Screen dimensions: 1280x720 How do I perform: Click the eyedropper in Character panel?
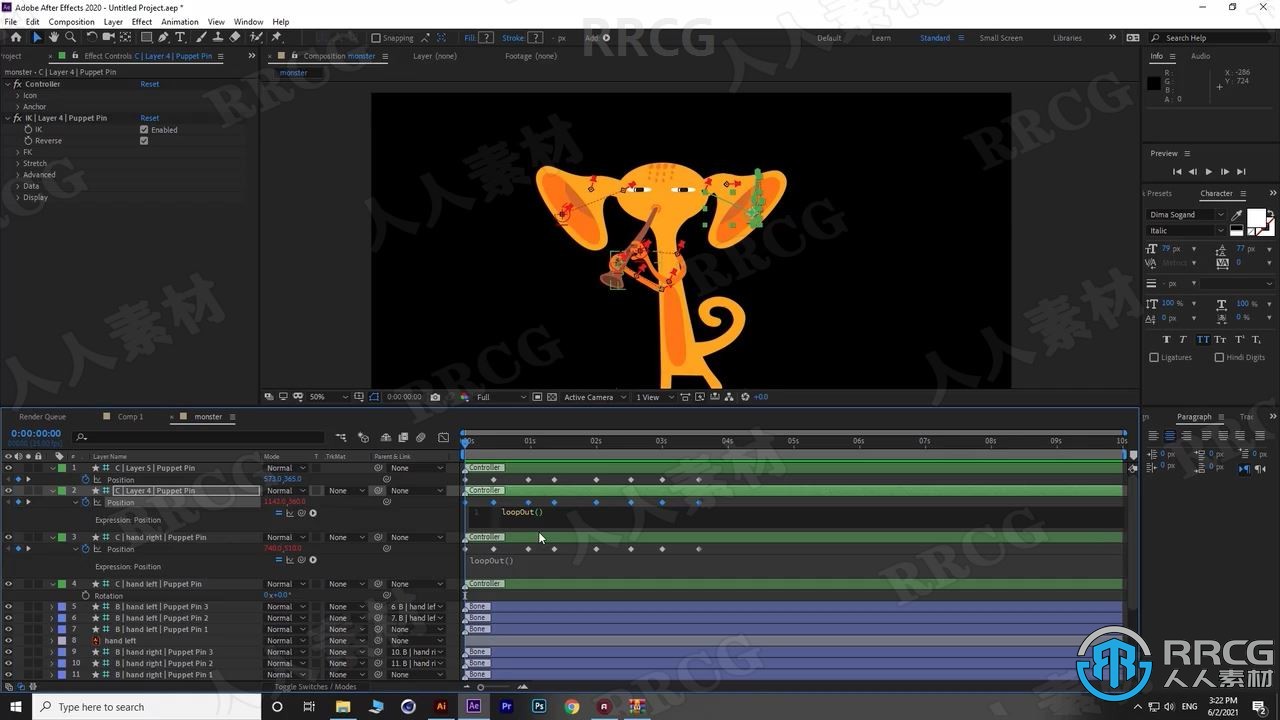(1237, 215)
